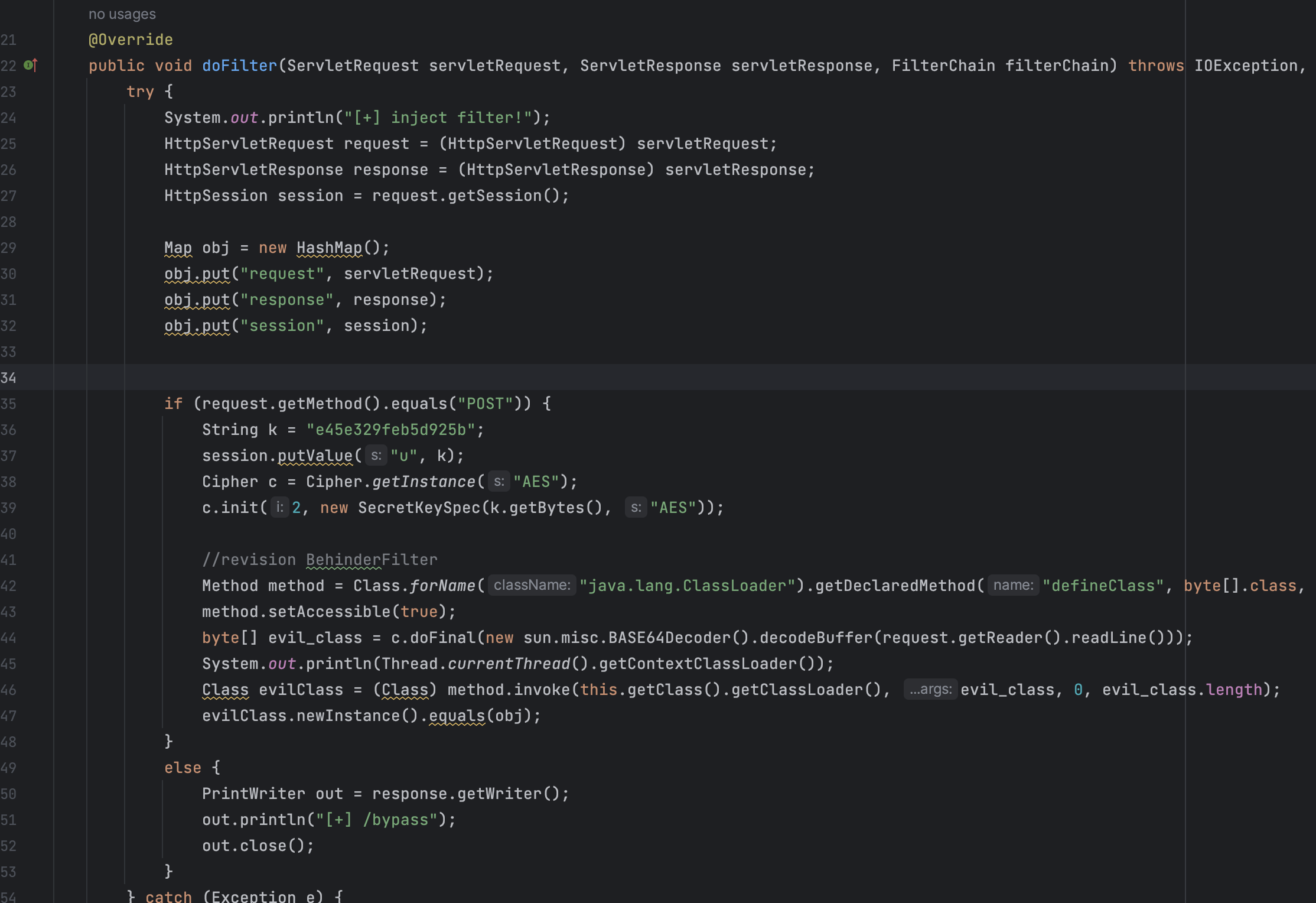The image size is (1316, 903).
Task: Click the "POST" string literal
Action: [485, 404]
